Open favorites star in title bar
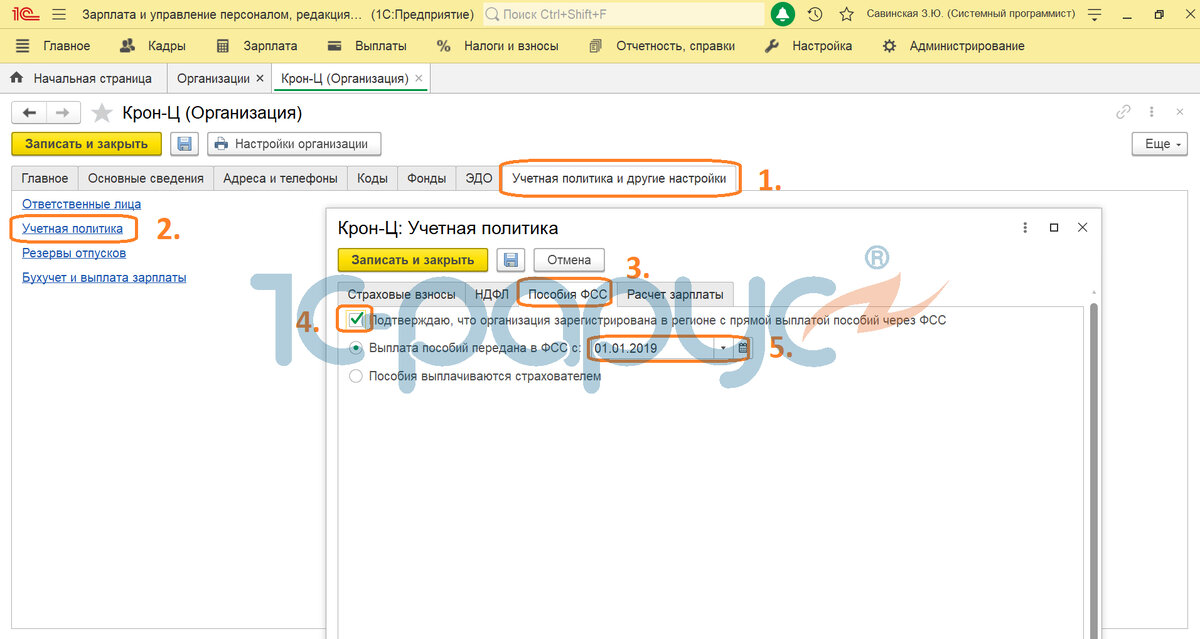Viewport: 1200px width, 639px height. point(847,14)
